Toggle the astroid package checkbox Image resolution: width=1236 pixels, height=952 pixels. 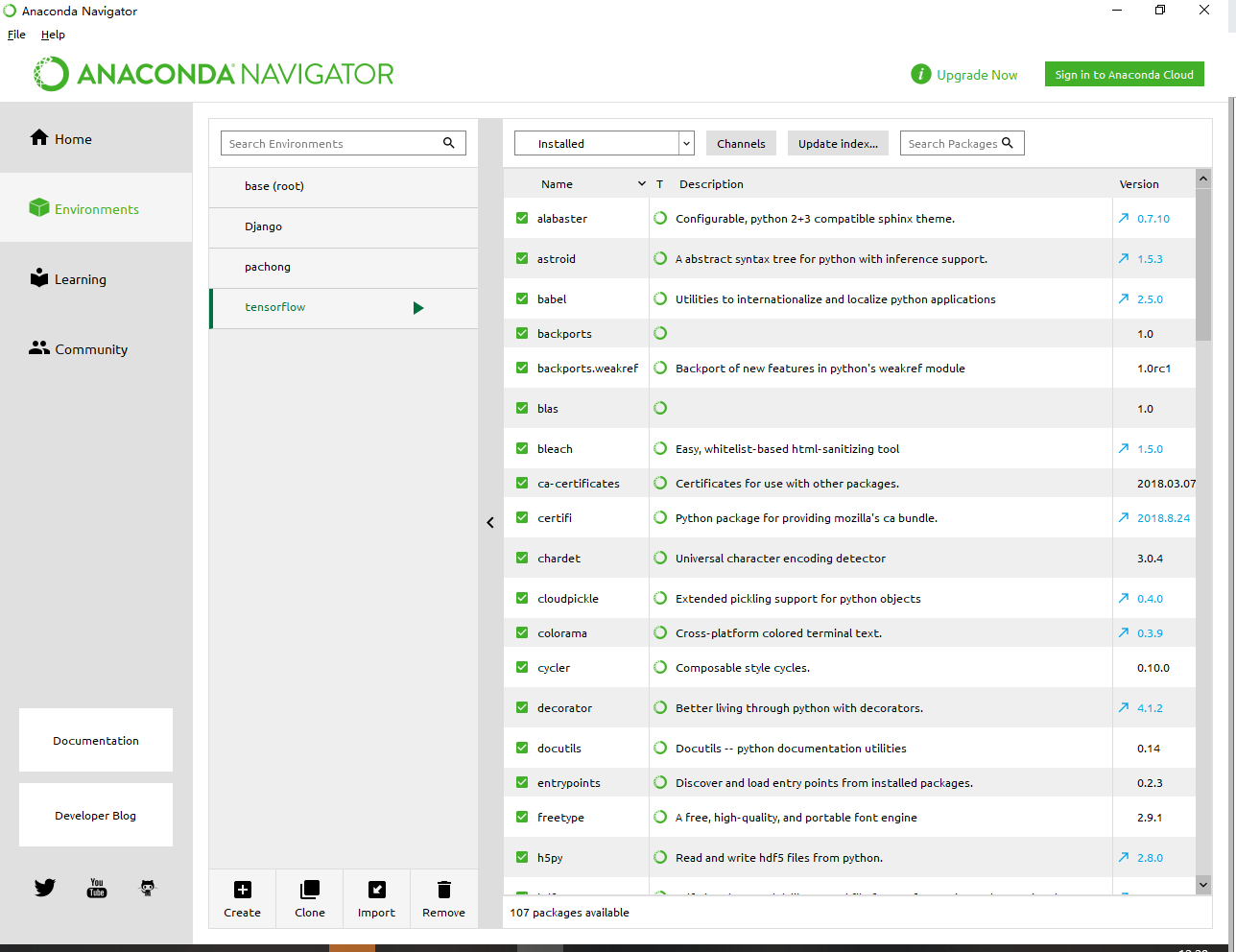(522, 258)
